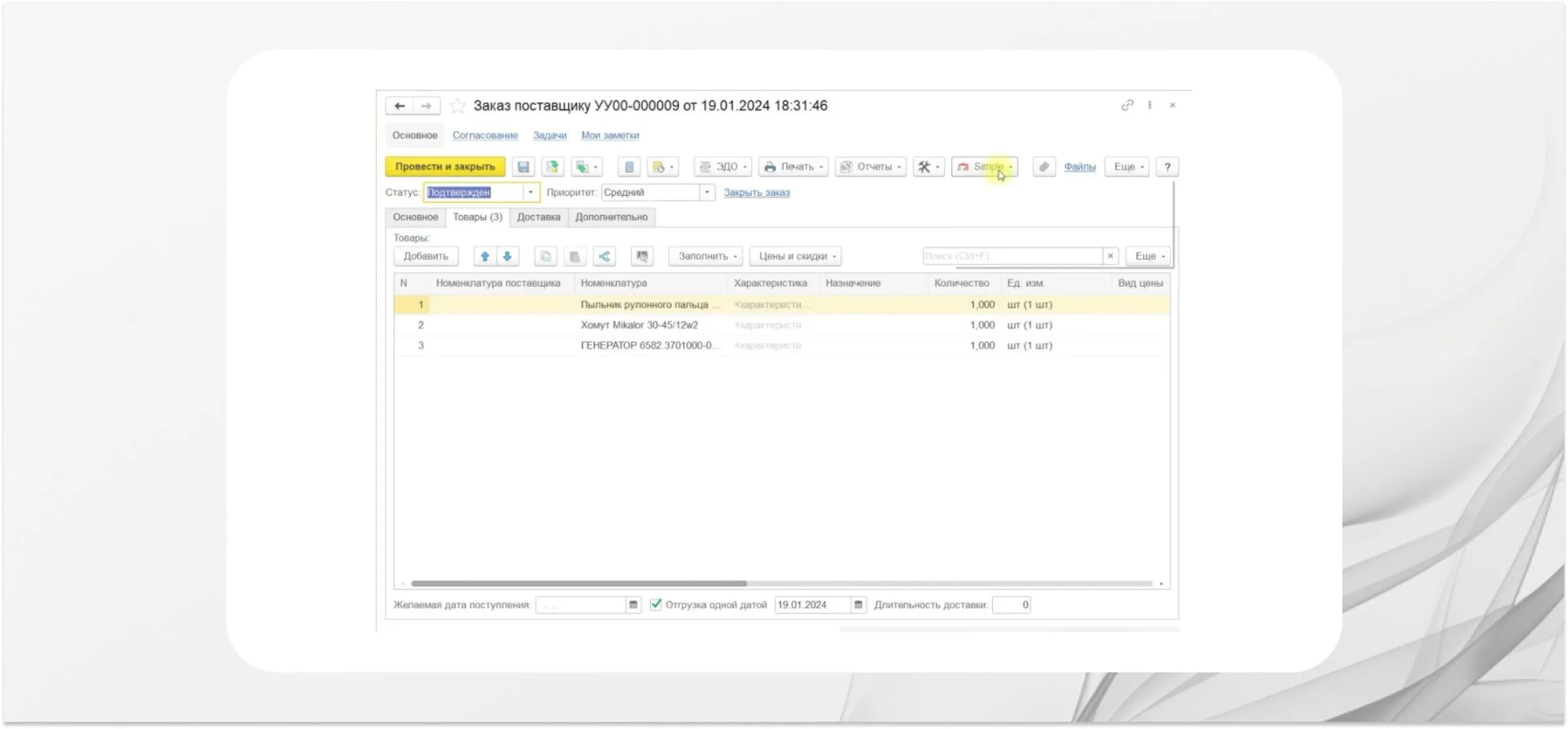
Task: Click the barcode scanner icon
Action: point(642,257)
